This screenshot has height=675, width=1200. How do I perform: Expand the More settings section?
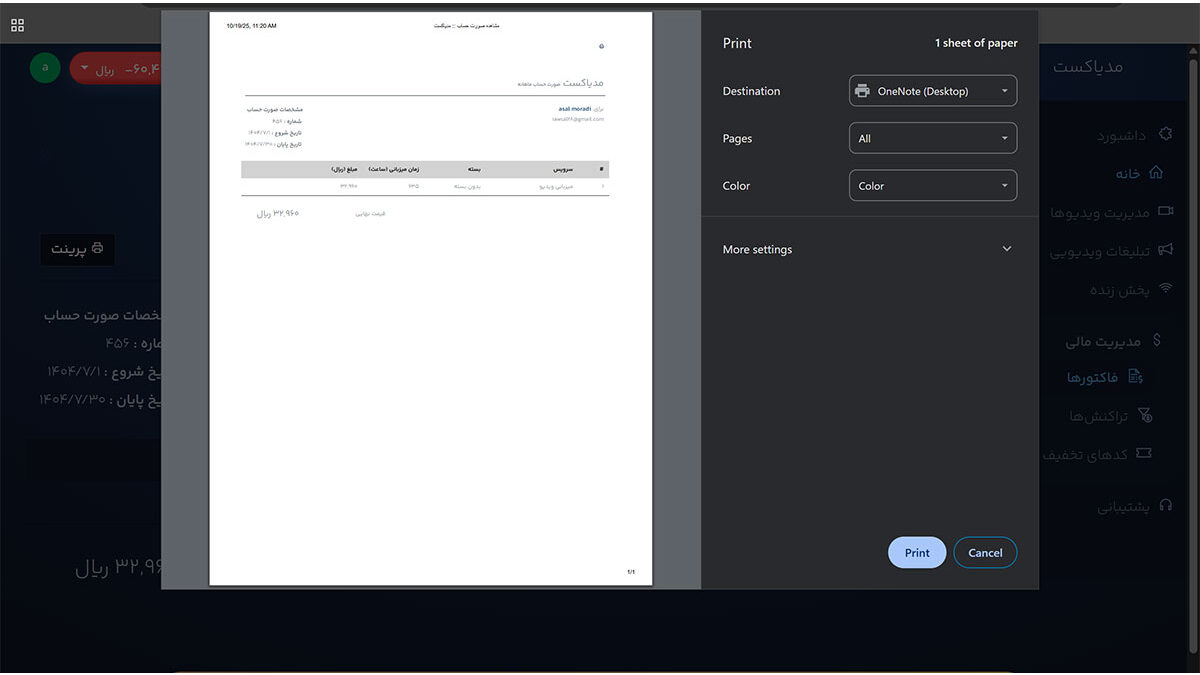coord(868,250)
